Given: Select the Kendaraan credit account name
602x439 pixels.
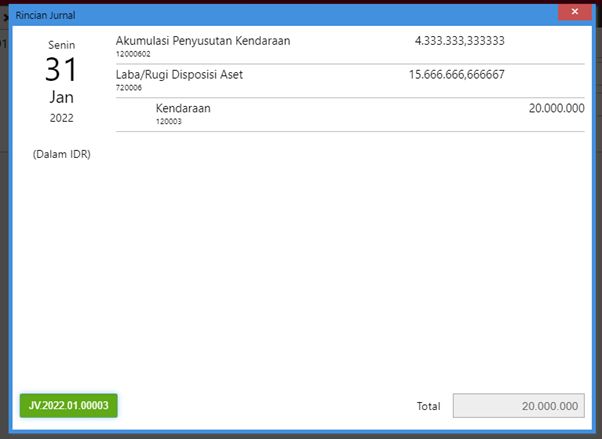Looking at the screenshot, I should (183, 108).
